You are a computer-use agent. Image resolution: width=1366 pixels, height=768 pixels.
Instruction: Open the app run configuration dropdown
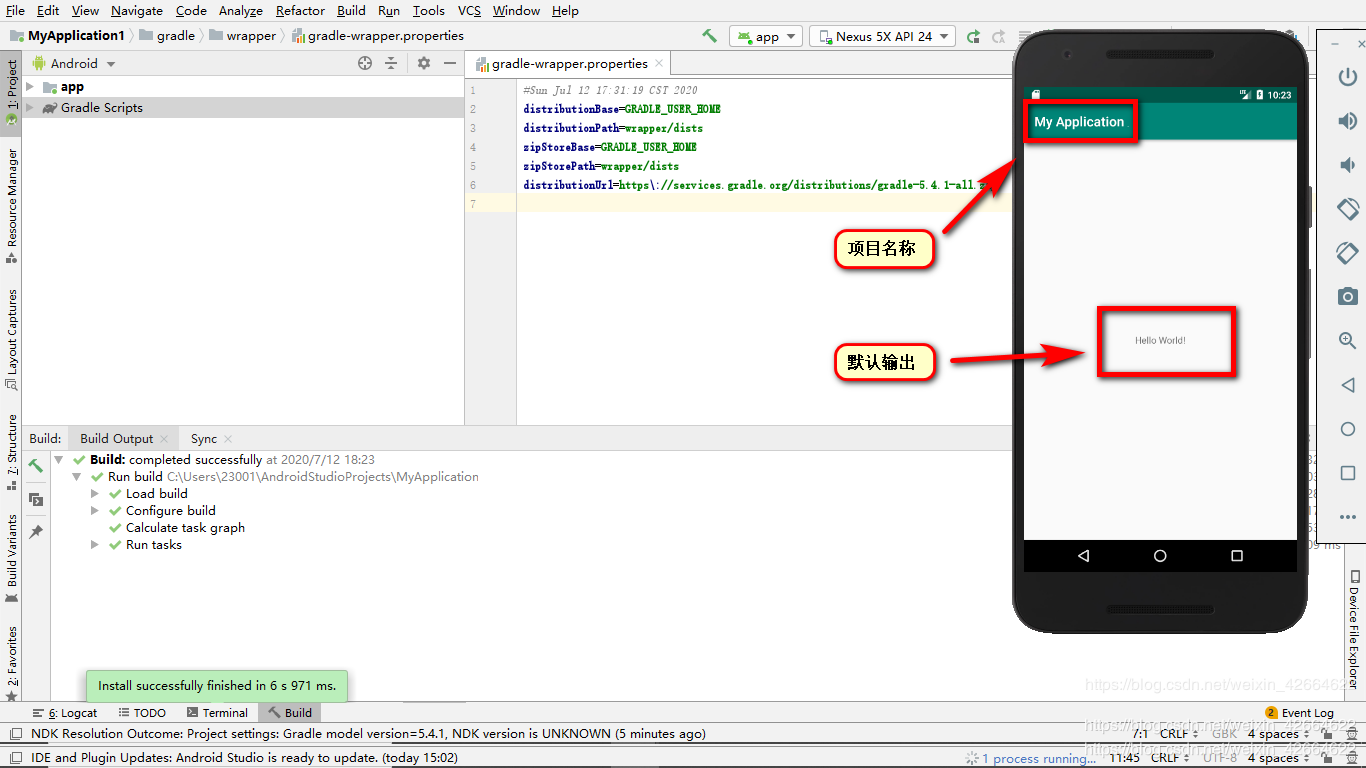coord(766,36)
